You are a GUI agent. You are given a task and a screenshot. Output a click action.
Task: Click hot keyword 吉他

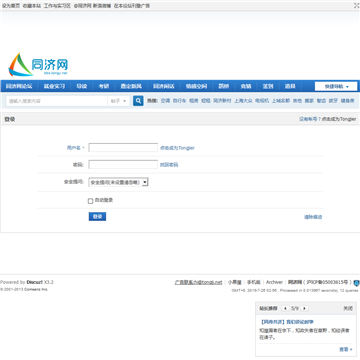click(297, 101)
